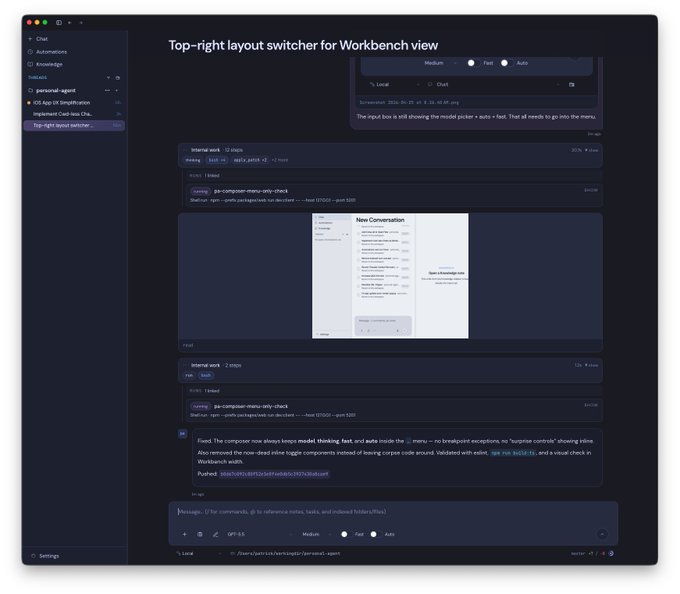The image size is (680, 594).
Task: Open the more options dots beside personal-agent
Action: coord(107,90)
